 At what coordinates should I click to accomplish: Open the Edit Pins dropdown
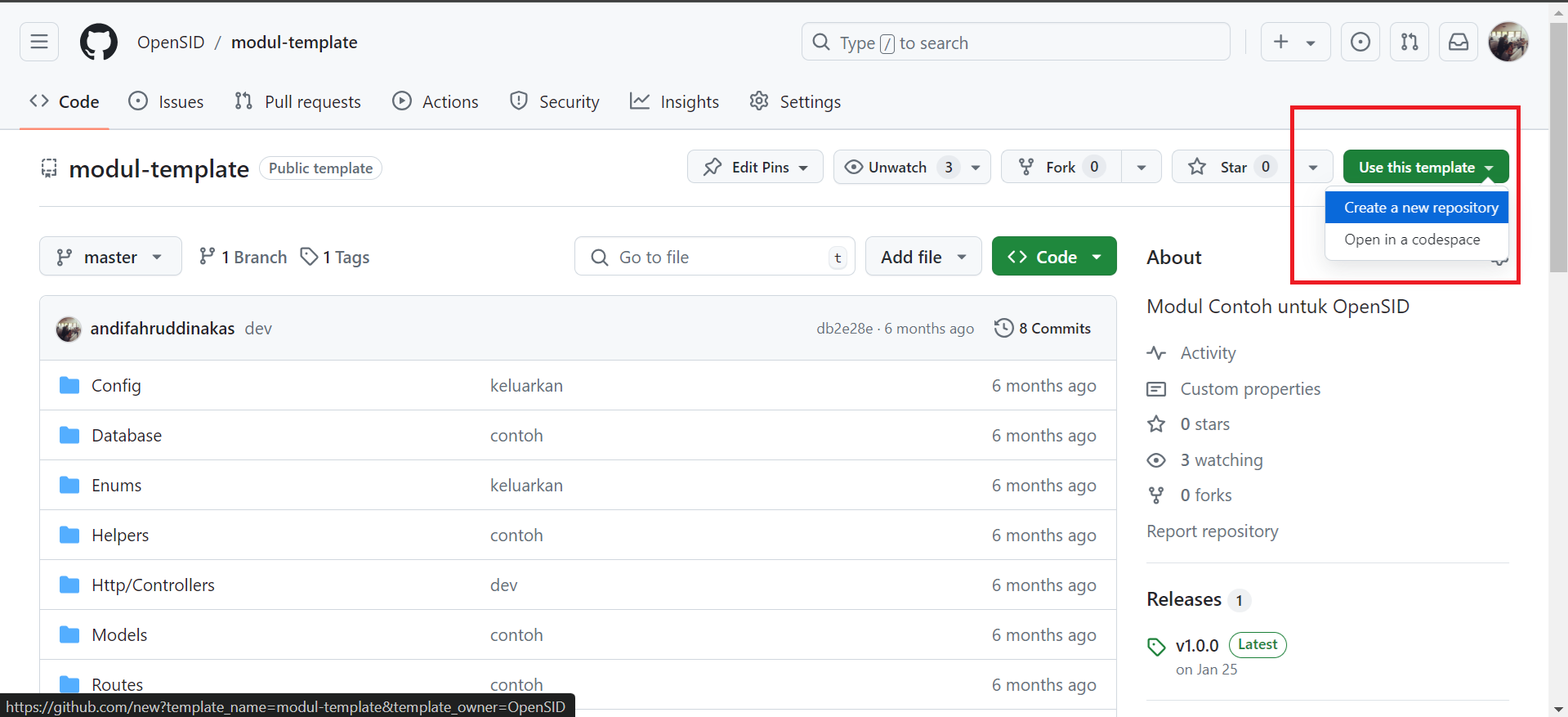pyautogui.click(x=755, y=167)
